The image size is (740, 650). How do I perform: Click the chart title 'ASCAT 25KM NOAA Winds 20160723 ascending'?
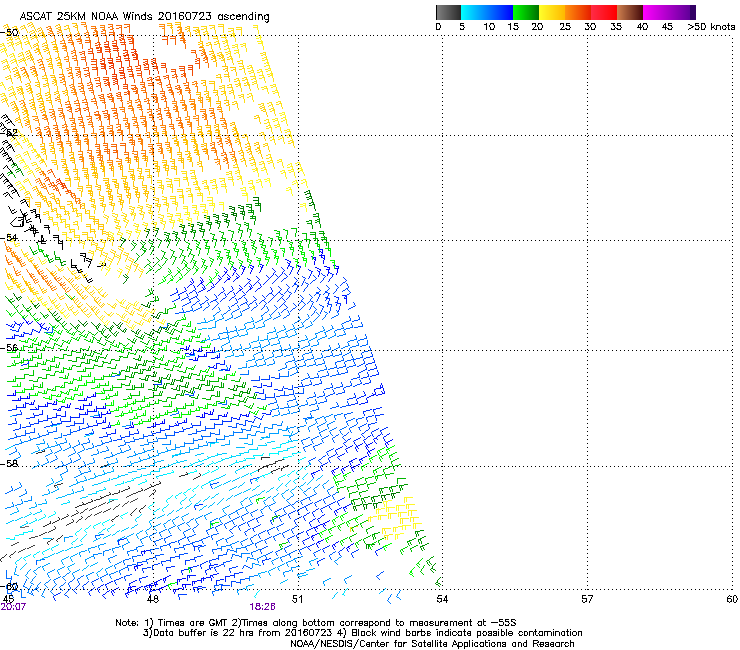point(144,17)
